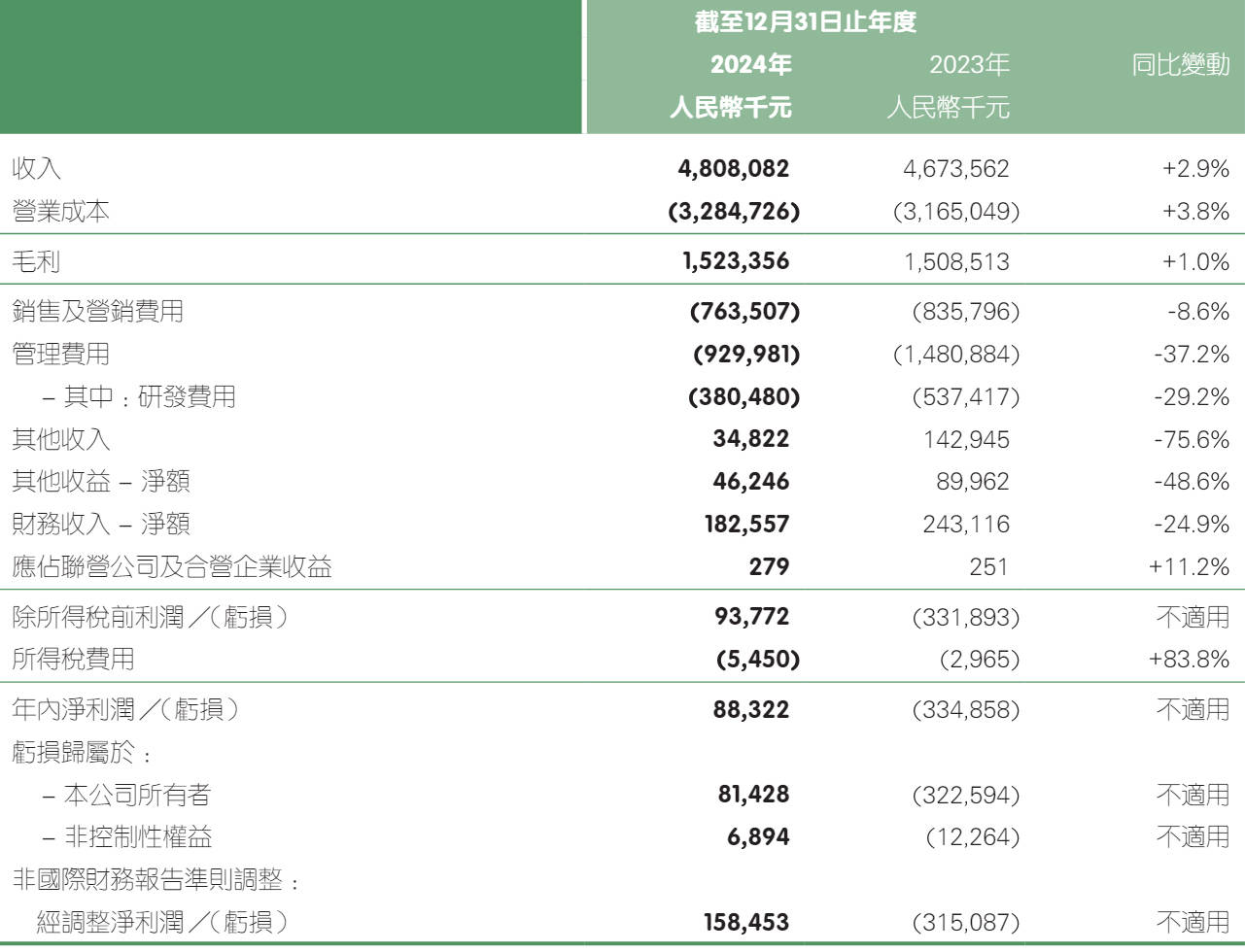Select the value 182,557

pos(746,524)
